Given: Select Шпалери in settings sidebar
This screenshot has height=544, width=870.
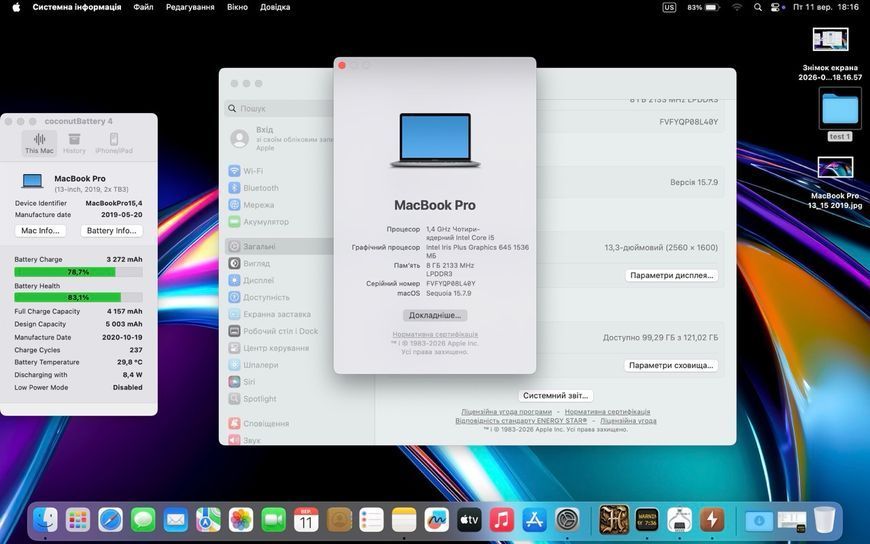Looking at the screenshot, I should point(280,365).
